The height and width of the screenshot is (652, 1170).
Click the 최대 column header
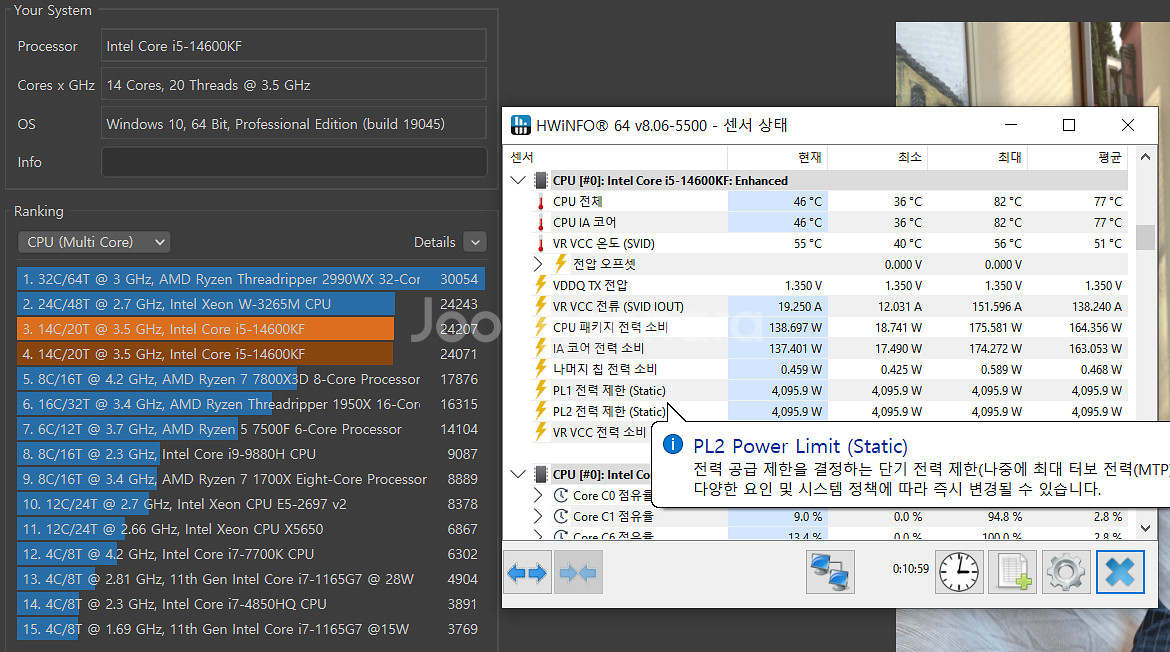pos(977,157)
